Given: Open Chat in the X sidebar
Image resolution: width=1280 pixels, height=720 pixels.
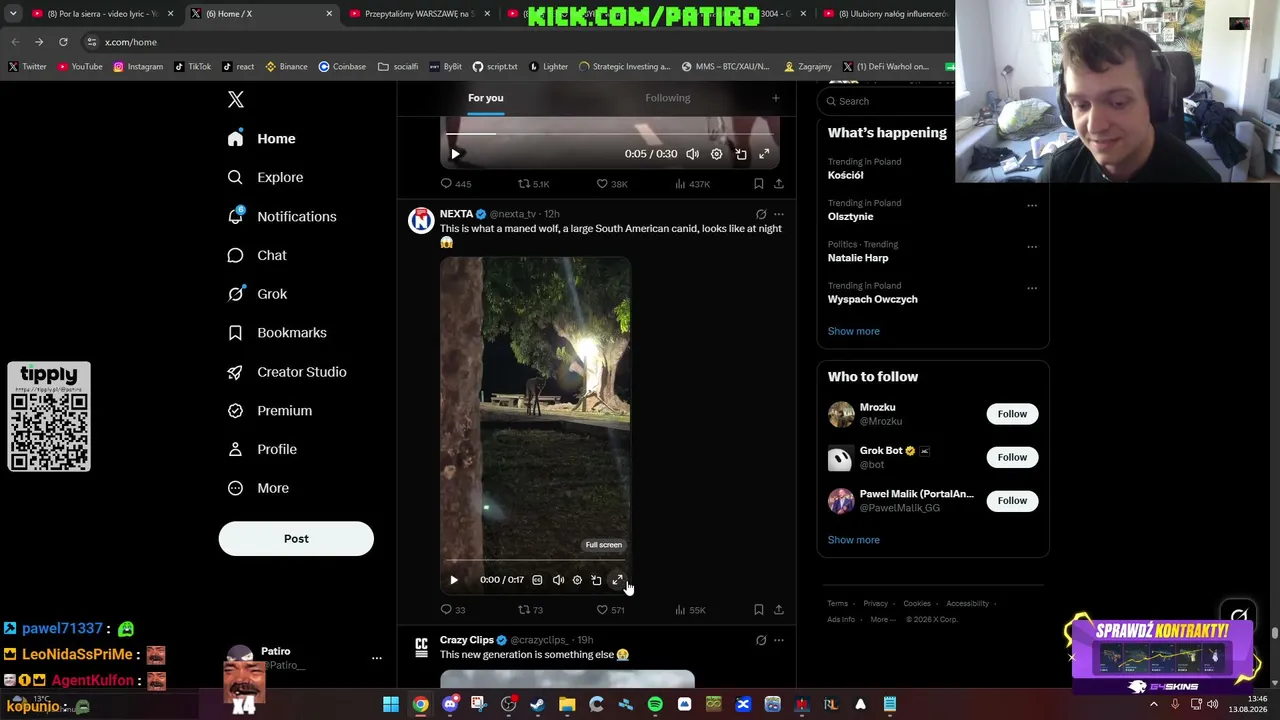Looking at the screenshot, I should coord(257,255).
